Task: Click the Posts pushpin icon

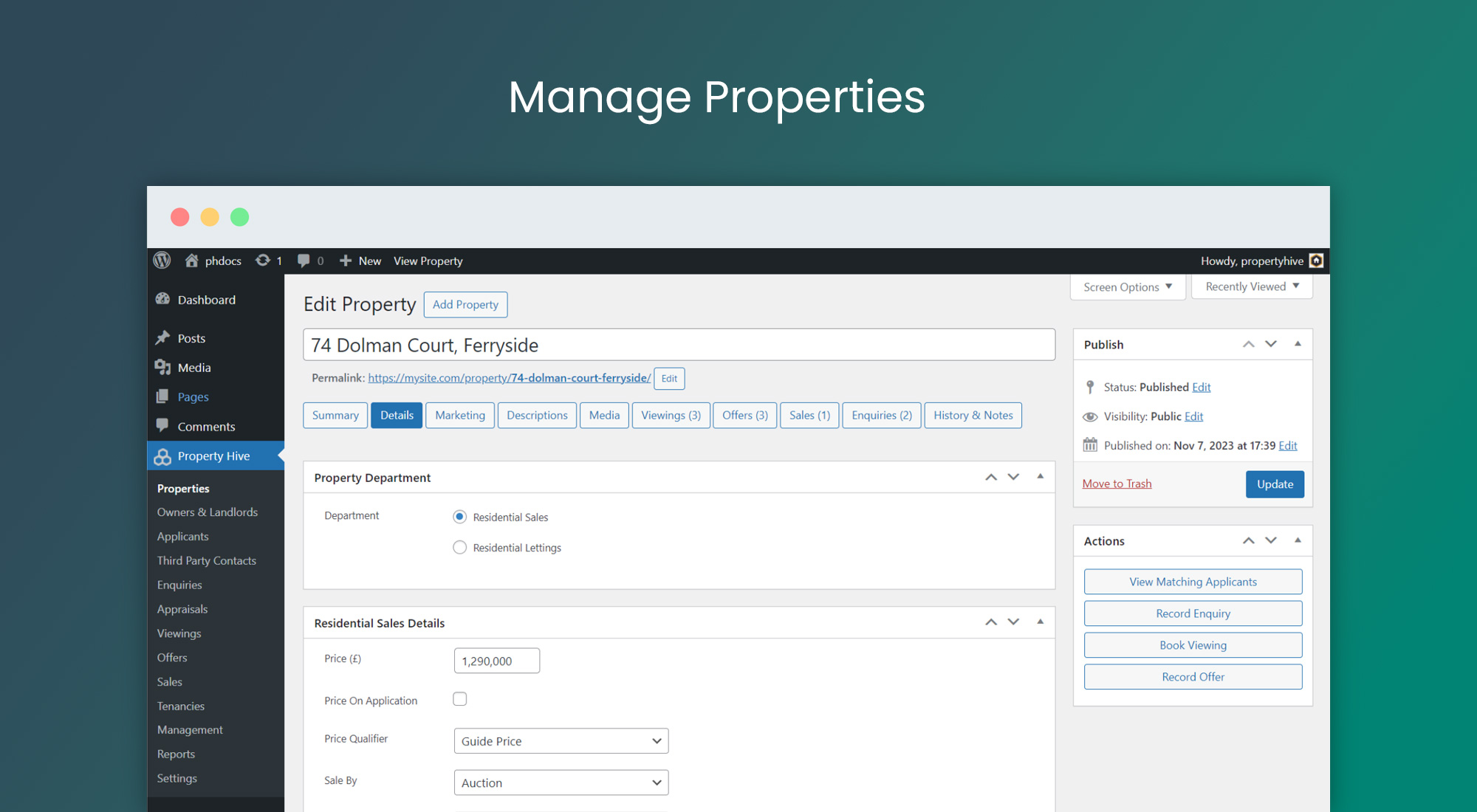Action: coord(163,338)
